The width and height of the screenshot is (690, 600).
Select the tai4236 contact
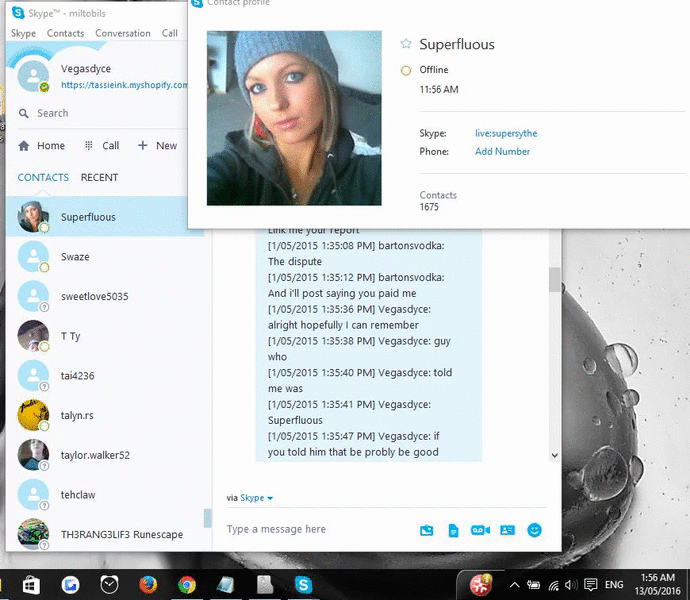coord(105,375)
